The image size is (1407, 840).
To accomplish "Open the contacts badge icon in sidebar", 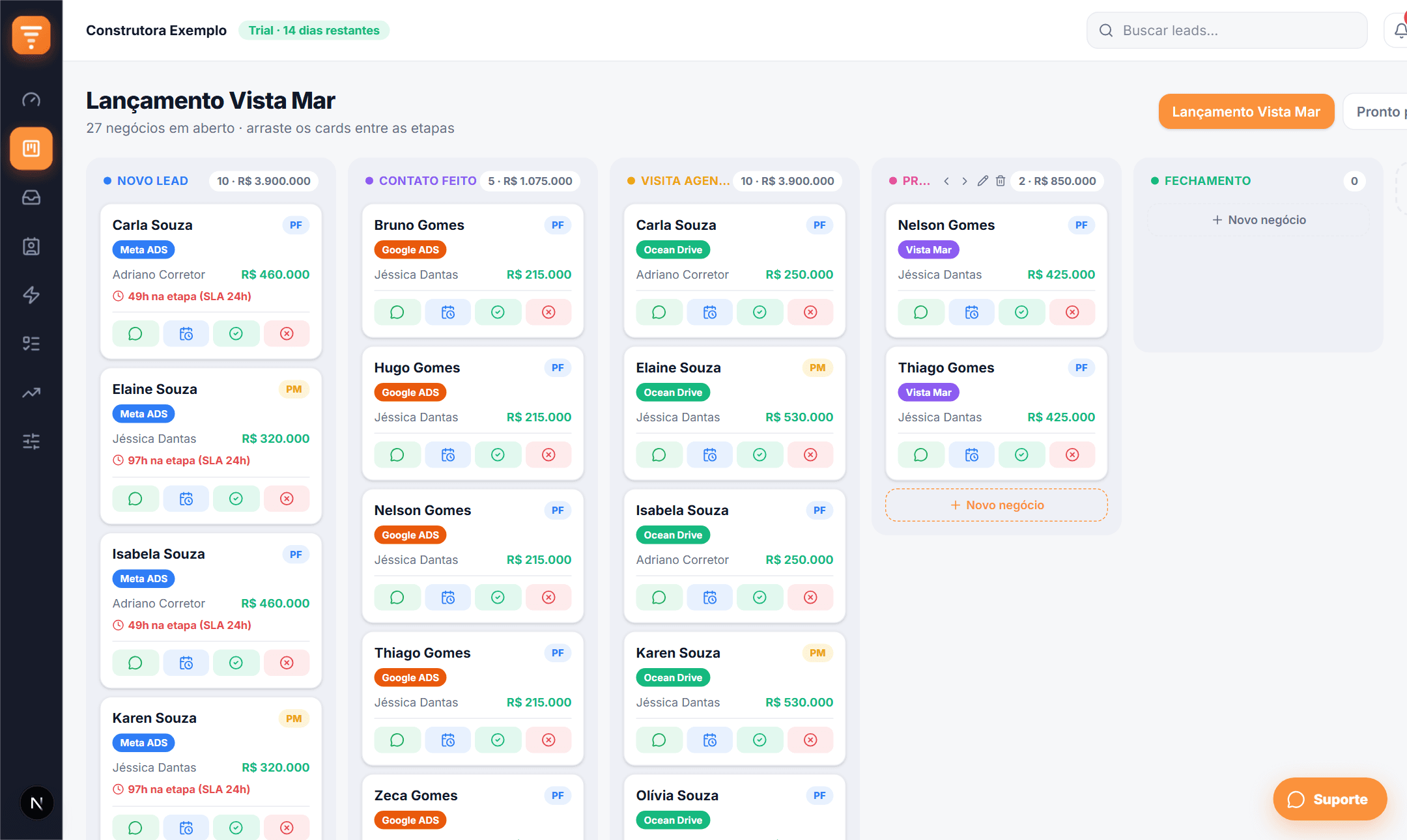I will coord(31,246).
